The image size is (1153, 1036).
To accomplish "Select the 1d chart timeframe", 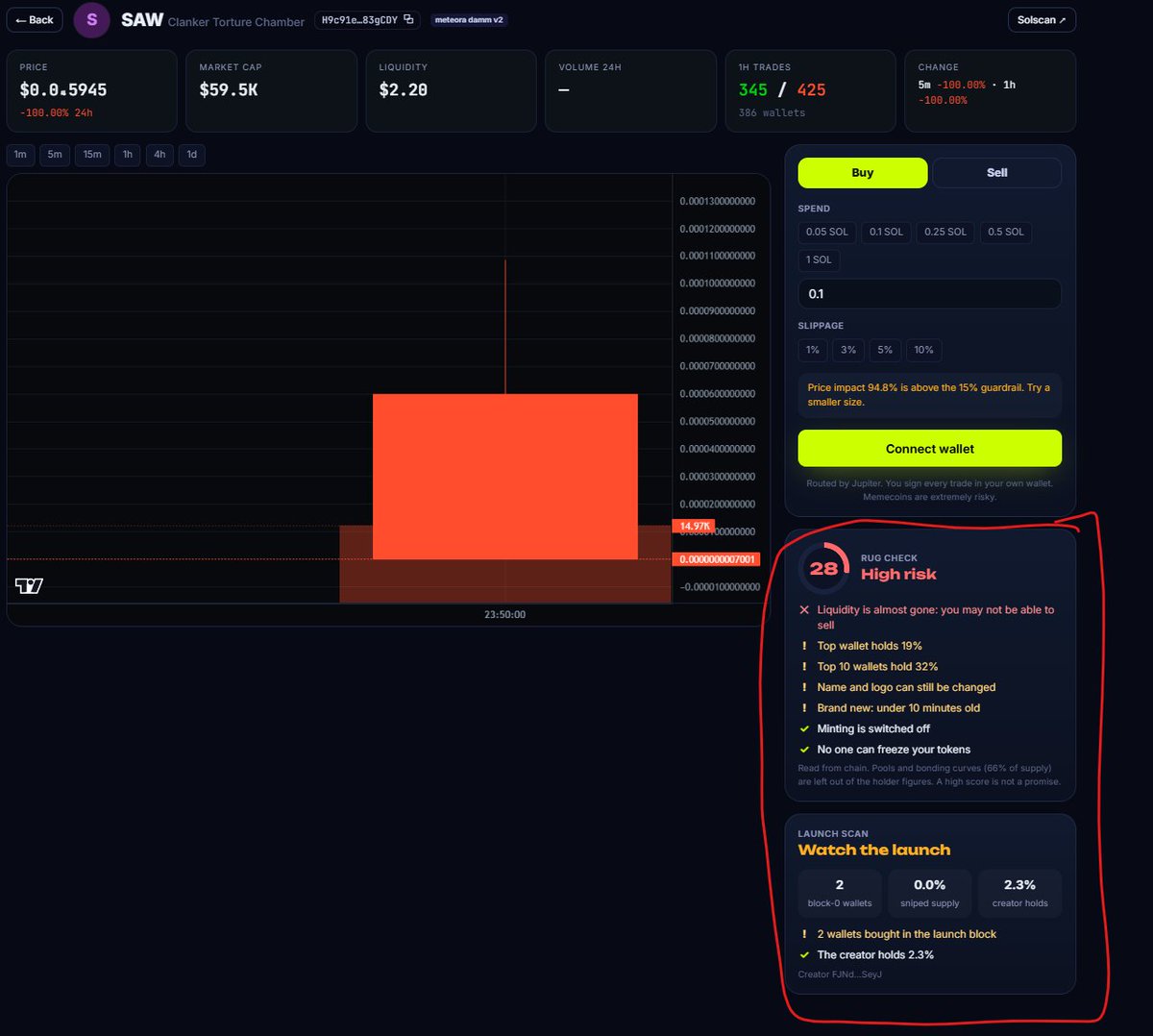I will [x=192, y=155].
